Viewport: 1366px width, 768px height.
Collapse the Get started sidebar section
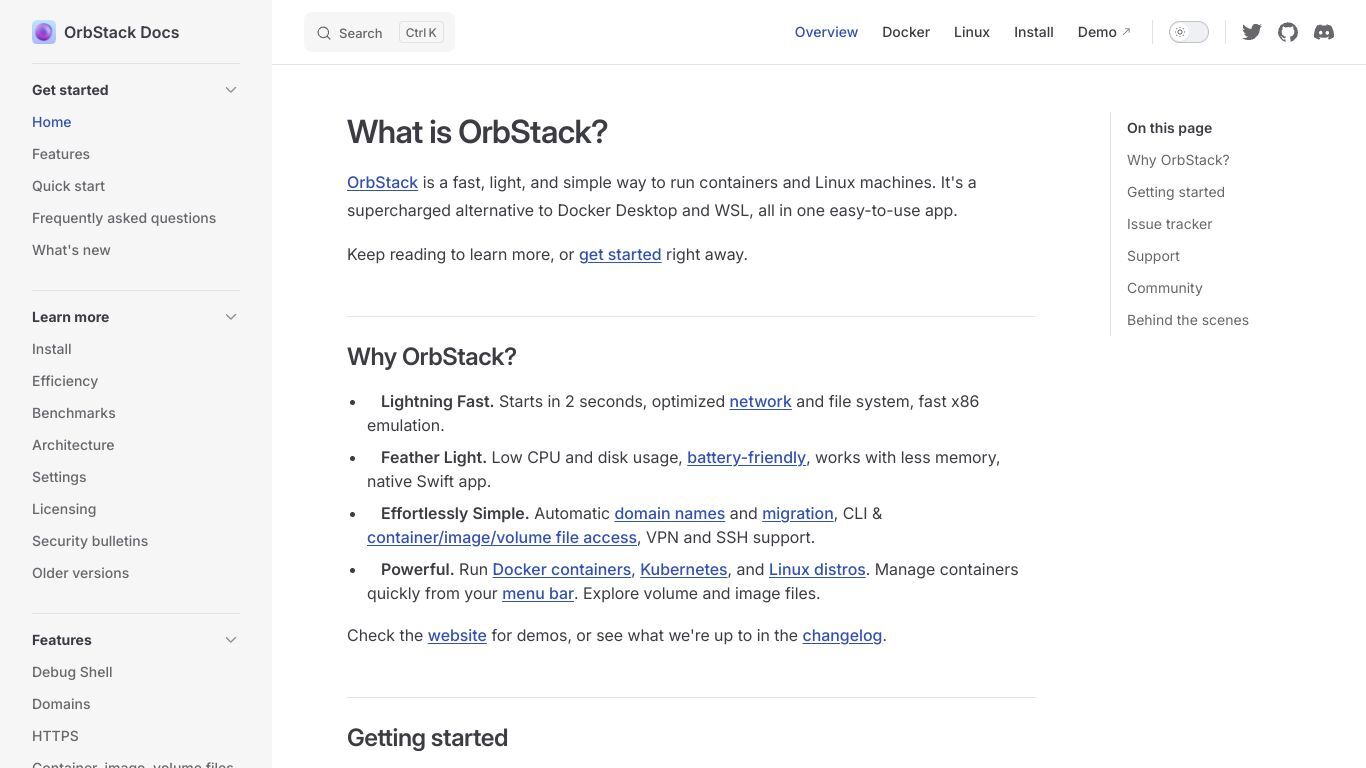point(231,90)
